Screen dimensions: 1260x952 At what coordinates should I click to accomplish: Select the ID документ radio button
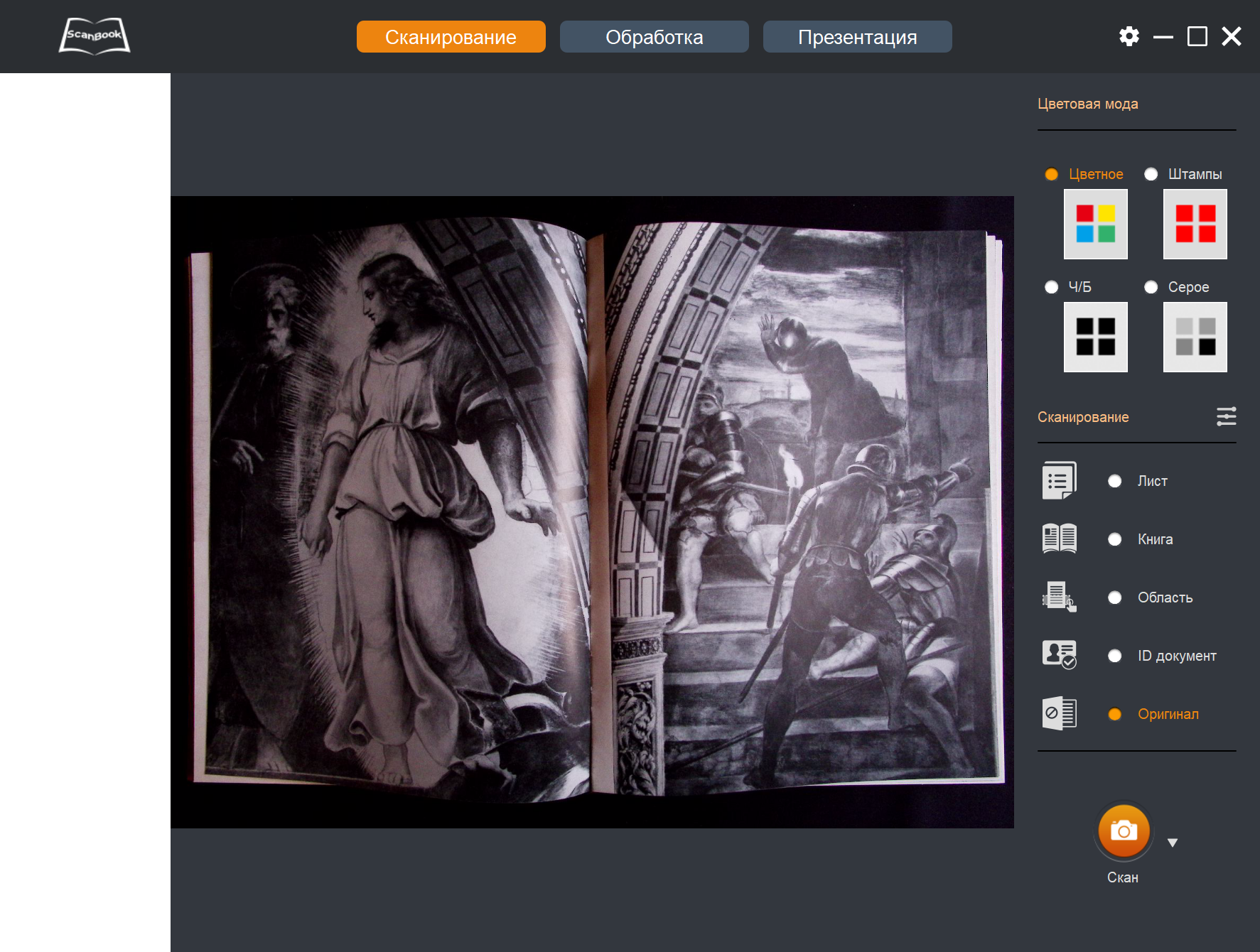[1115, 656]
